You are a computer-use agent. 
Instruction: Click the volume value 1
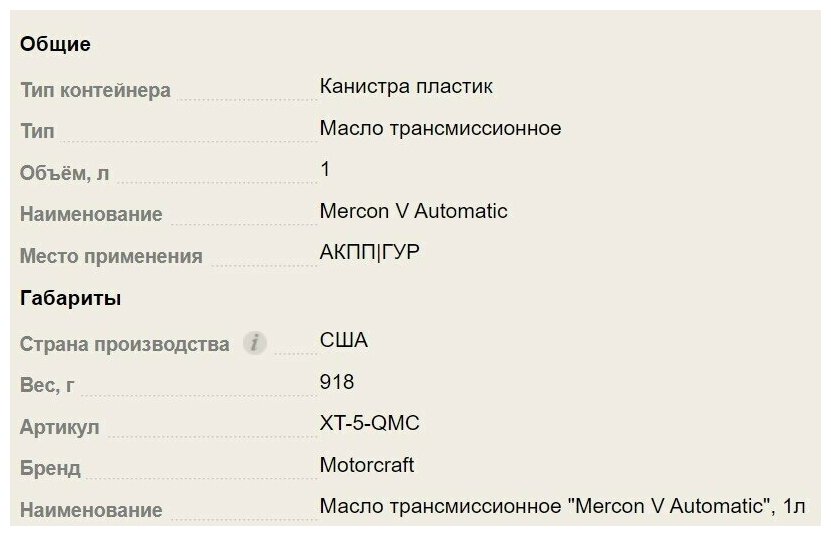tap(325, 169)
